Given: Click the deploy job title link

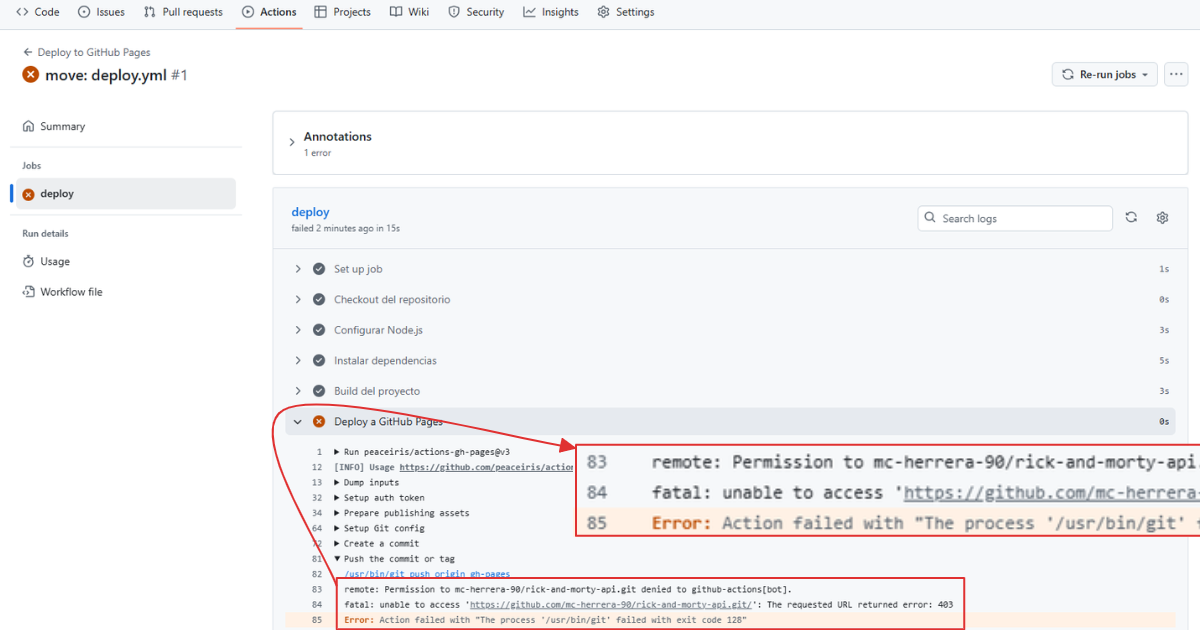Looking at the screenshot, I should coord(310,212).
